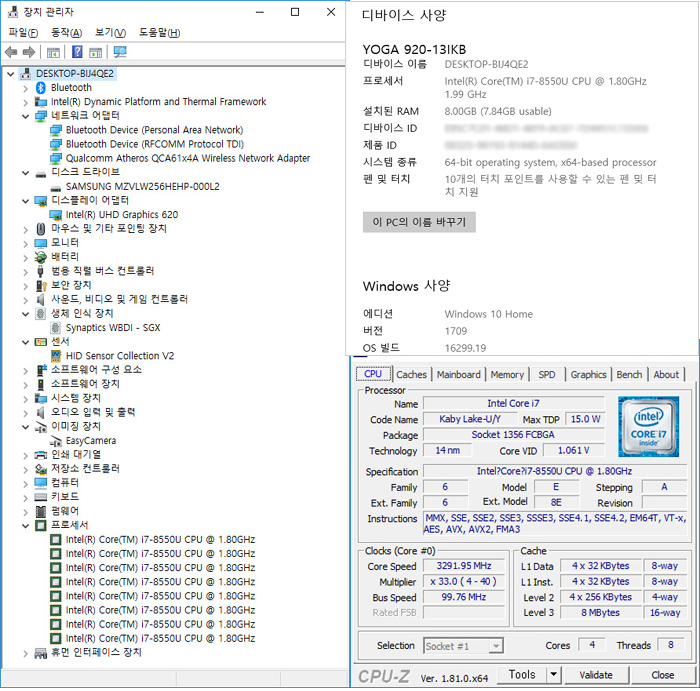Image resolution: width=700 pixels, height=691 pixels.
Task: Expand the 휴먼 인터페이스 장치 node
Action: [x=25, y=654]
